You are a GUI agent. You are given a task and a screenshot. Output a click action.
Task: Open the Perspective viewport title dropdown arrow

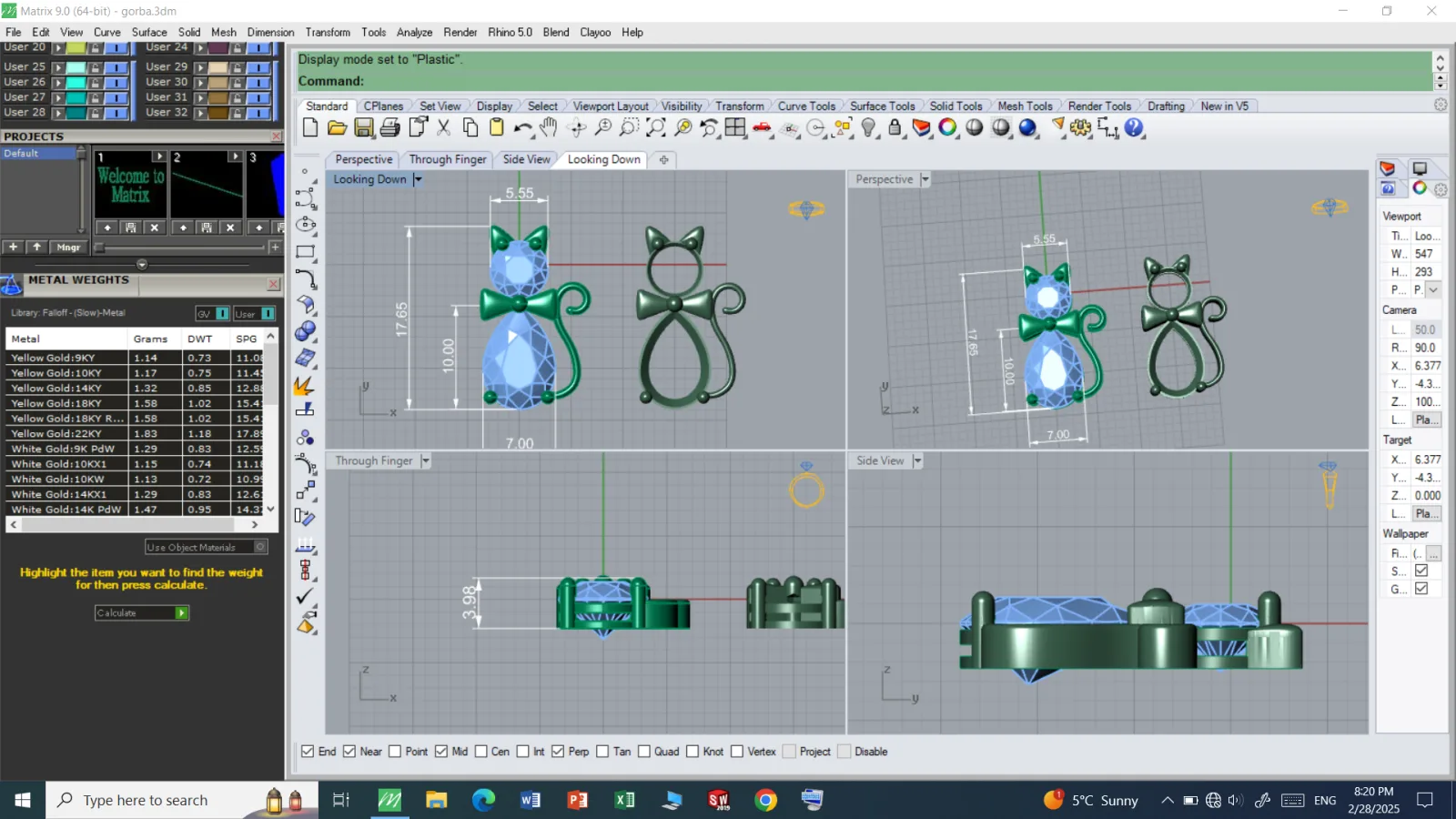(x=925, y=179)
